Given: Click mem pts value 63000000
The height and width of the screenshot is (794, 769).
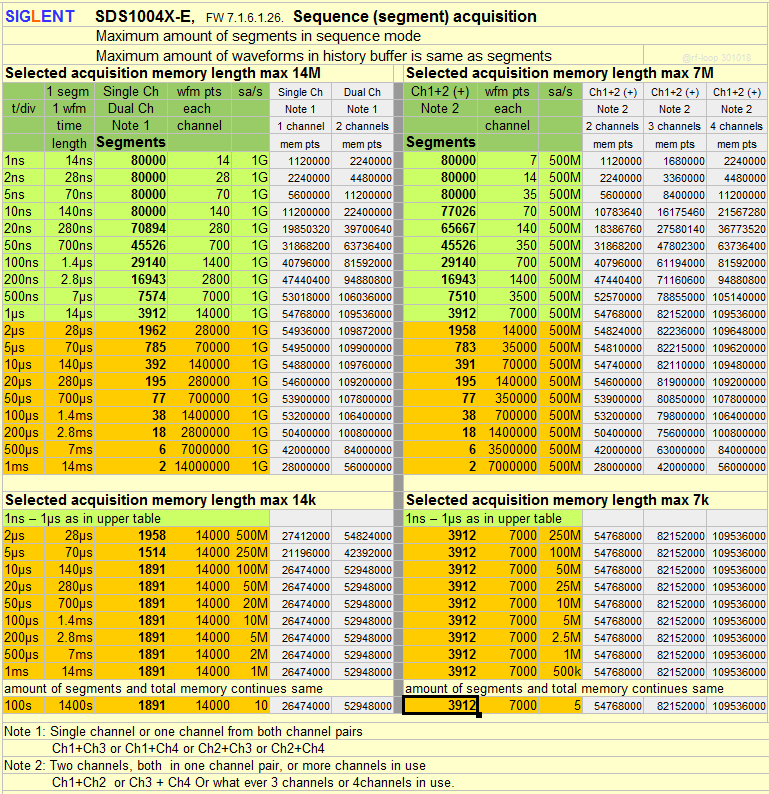Looking at the screenshot, I should pos(675,450).
